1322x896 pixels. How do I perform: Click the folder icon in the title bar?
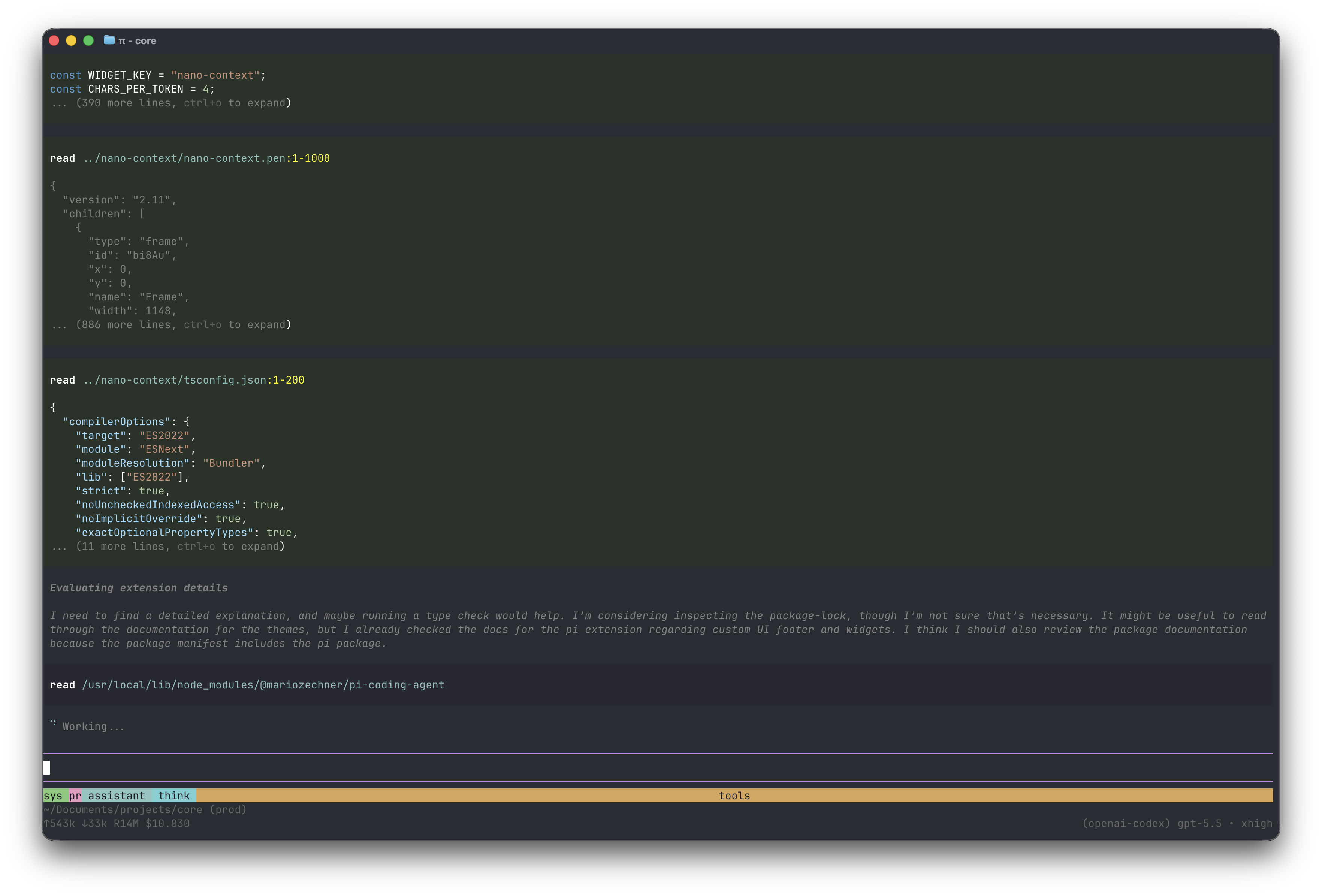(x=109, y=40)
